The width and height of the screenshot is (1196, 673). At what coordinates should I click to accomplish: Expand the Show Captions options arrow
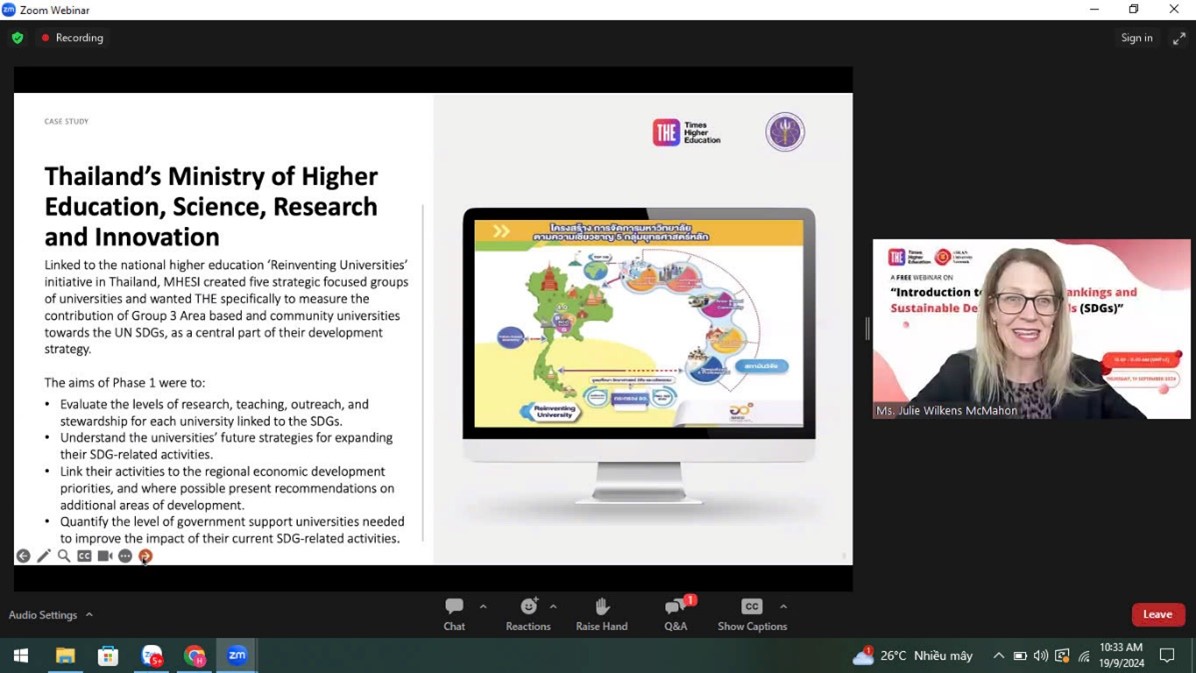coord(783,607)
